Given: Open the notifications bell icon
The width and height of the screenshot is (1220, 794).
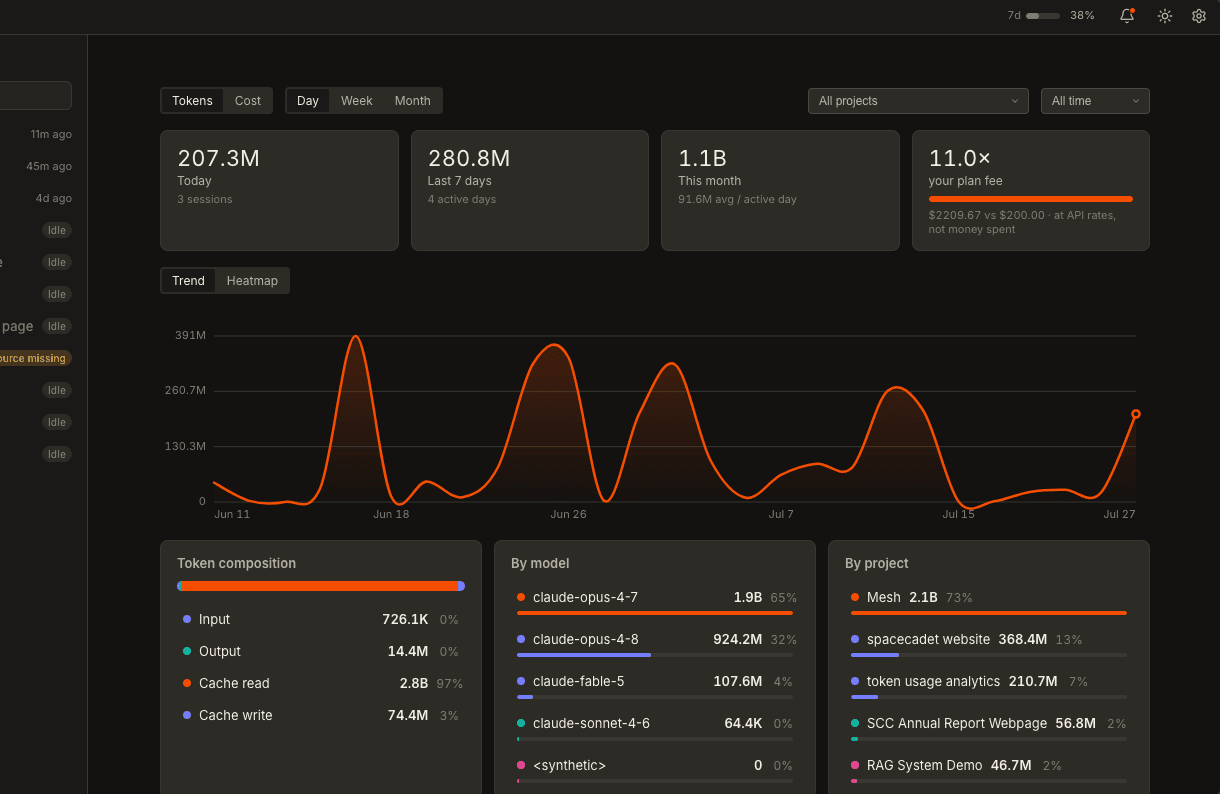Looking at the screenshot, I should (x=1127, y=15).
